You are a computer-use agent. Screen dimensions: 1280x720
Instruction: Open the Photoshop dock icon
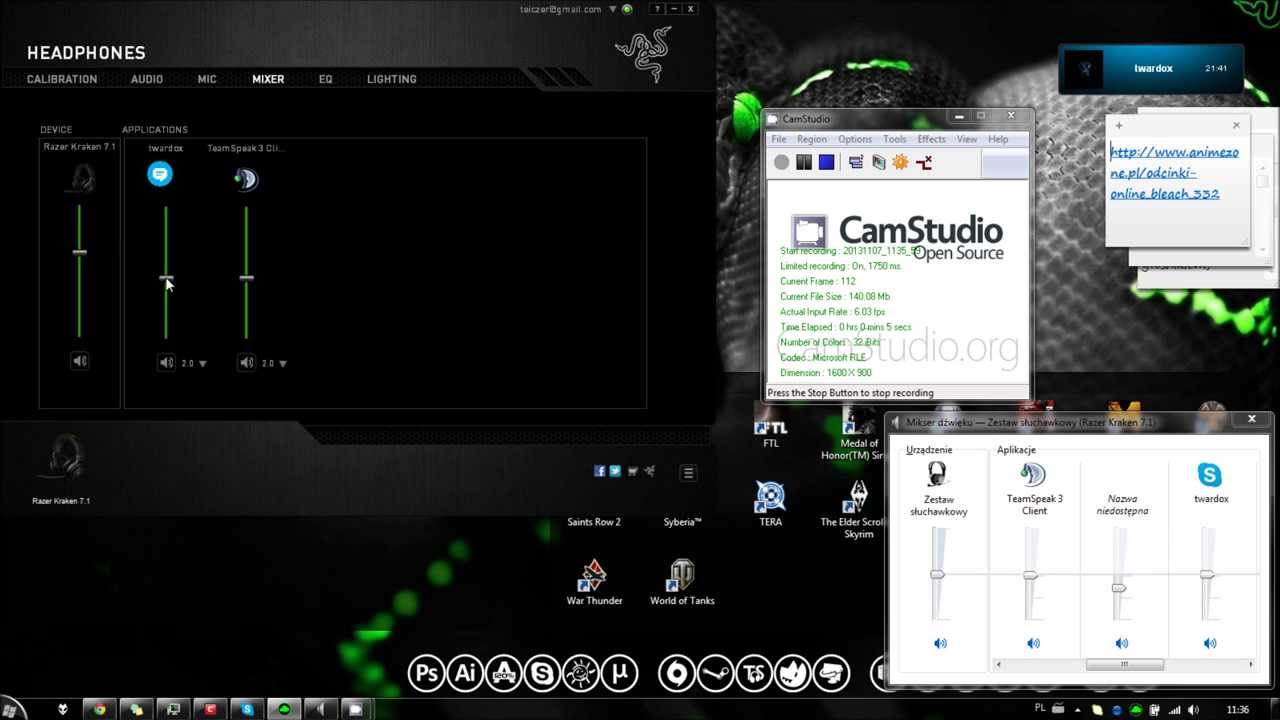point(426,673)
